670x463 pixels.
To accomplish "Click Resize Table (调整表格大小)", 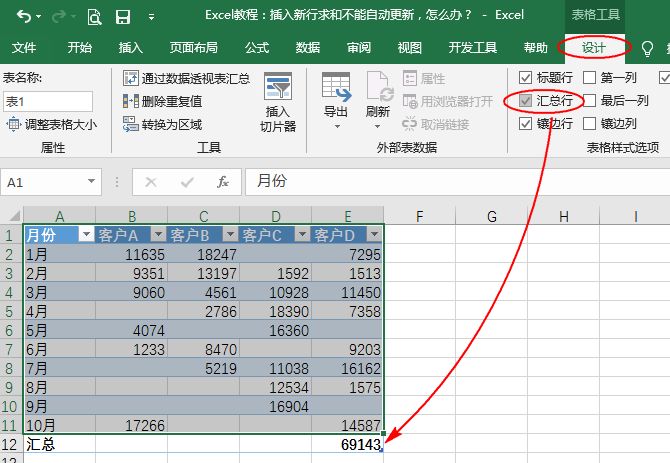I will (52, 124).
